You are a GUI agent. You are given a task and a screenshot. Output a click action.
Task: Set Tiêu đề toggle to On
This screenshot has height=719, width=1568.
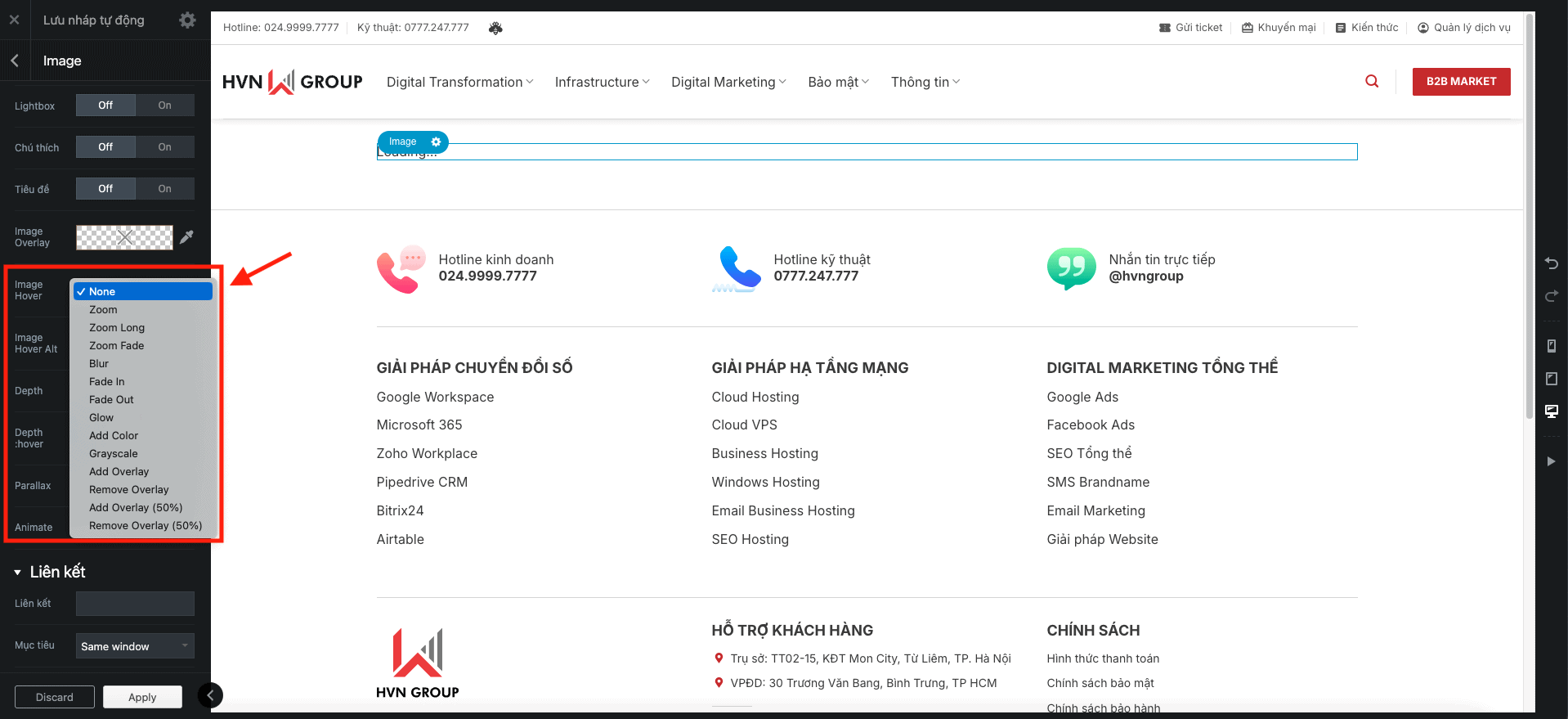(x=164, y=189)
